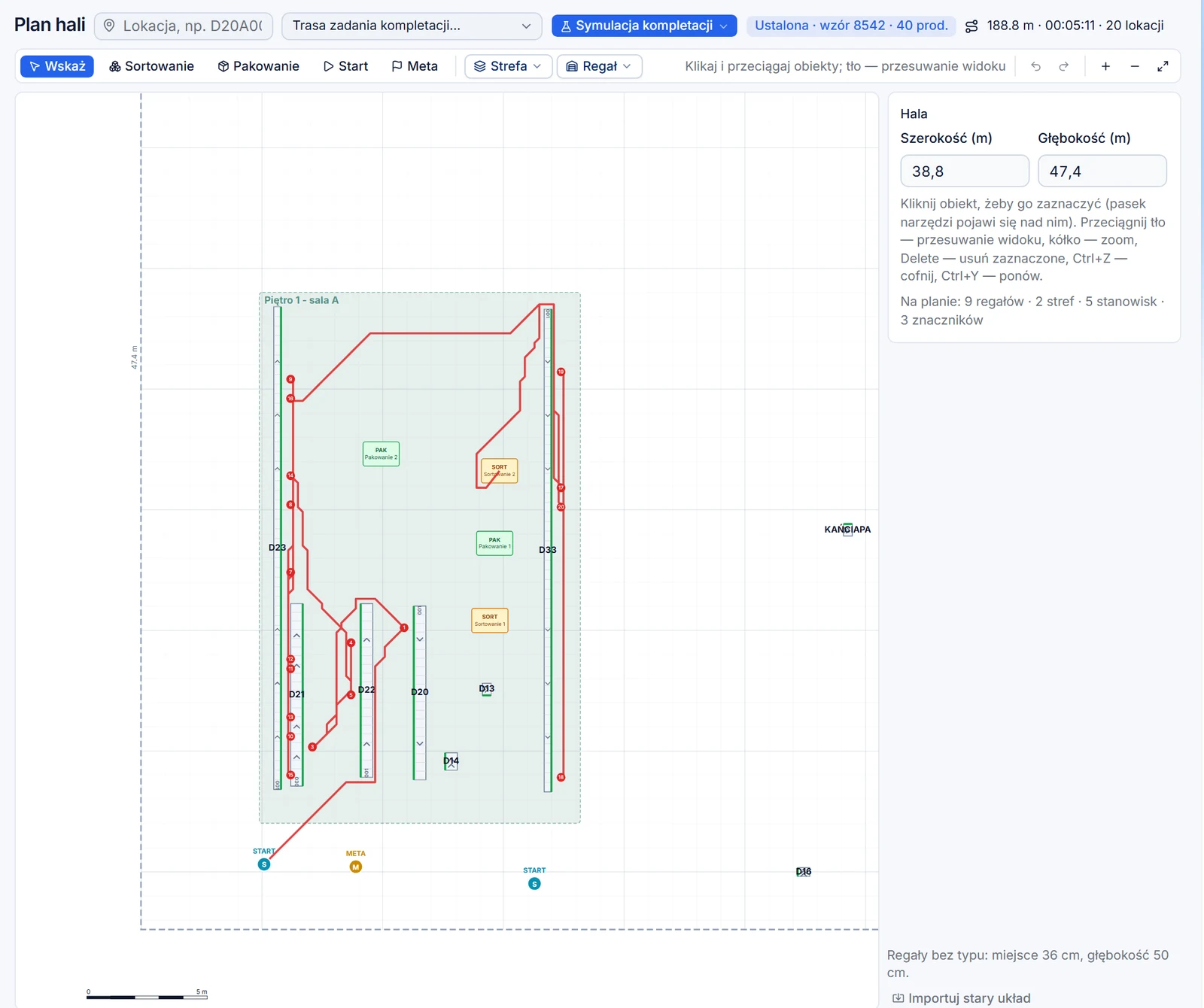Open the Trasa zadania kompletacji selector
This screenshot has height=1008, width=1204.
412,26
